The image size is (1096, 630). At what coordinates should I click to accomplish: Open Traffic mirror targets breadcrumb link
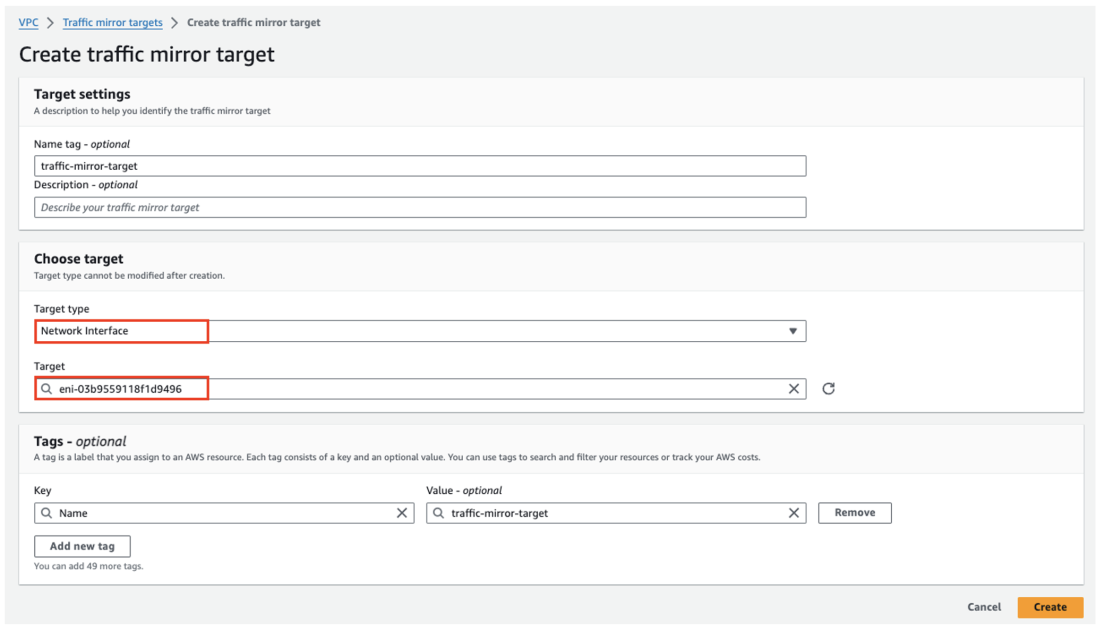[x=112, y=22]
